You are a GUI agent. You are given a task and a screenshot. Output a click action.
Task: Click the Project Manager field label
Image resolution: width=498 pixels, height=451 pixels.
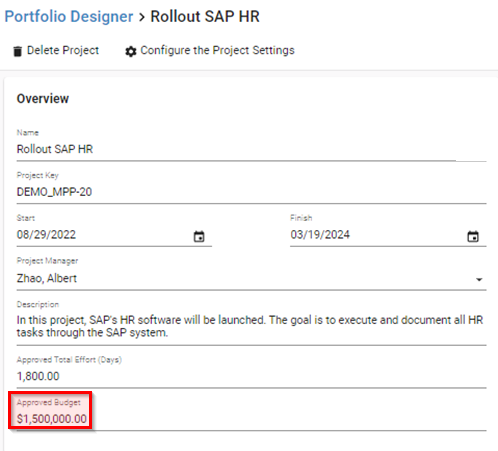[x=47, y=261]
